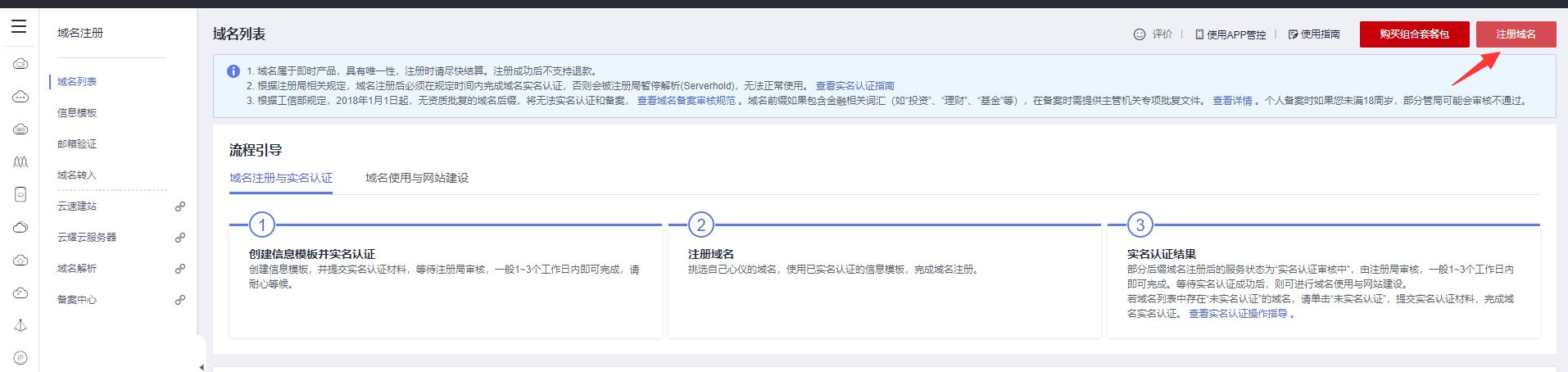The height and width of the screenshot is (372, 1568).
Task: Collapse the sidebar with the small arrow
Action: tap(202, 367)
